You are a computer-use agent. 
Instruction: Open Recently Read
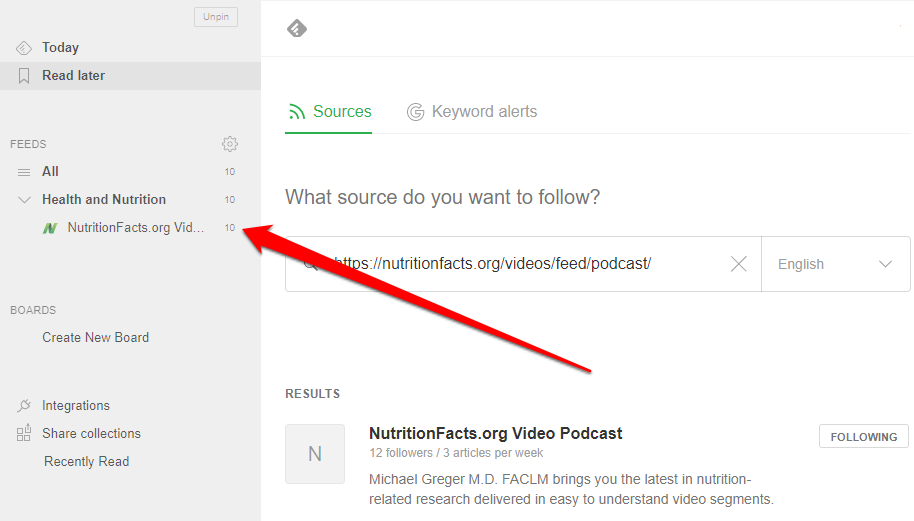86,462
